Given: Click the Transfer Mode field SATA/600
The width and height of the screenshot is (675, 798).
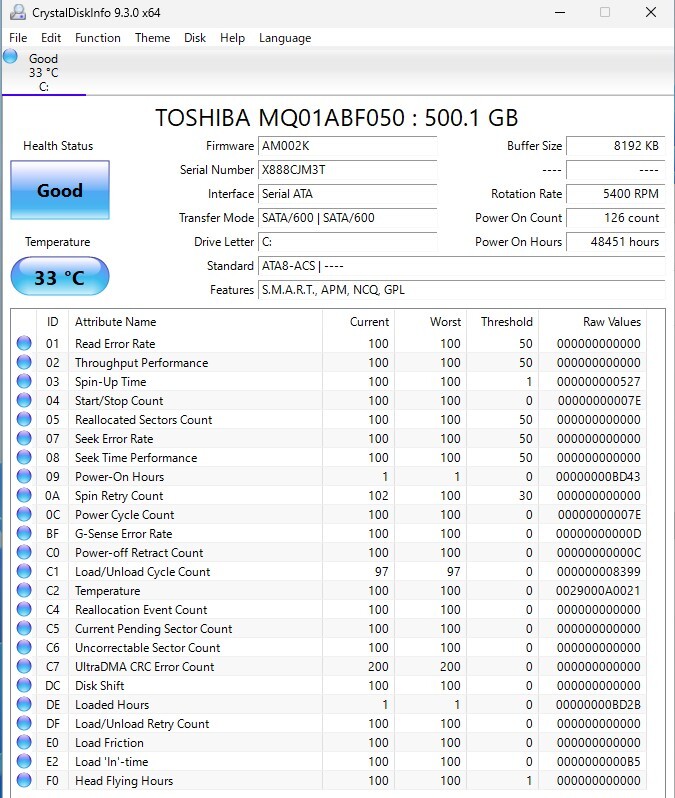Looking at the screenshot, I should click(348, 218).
